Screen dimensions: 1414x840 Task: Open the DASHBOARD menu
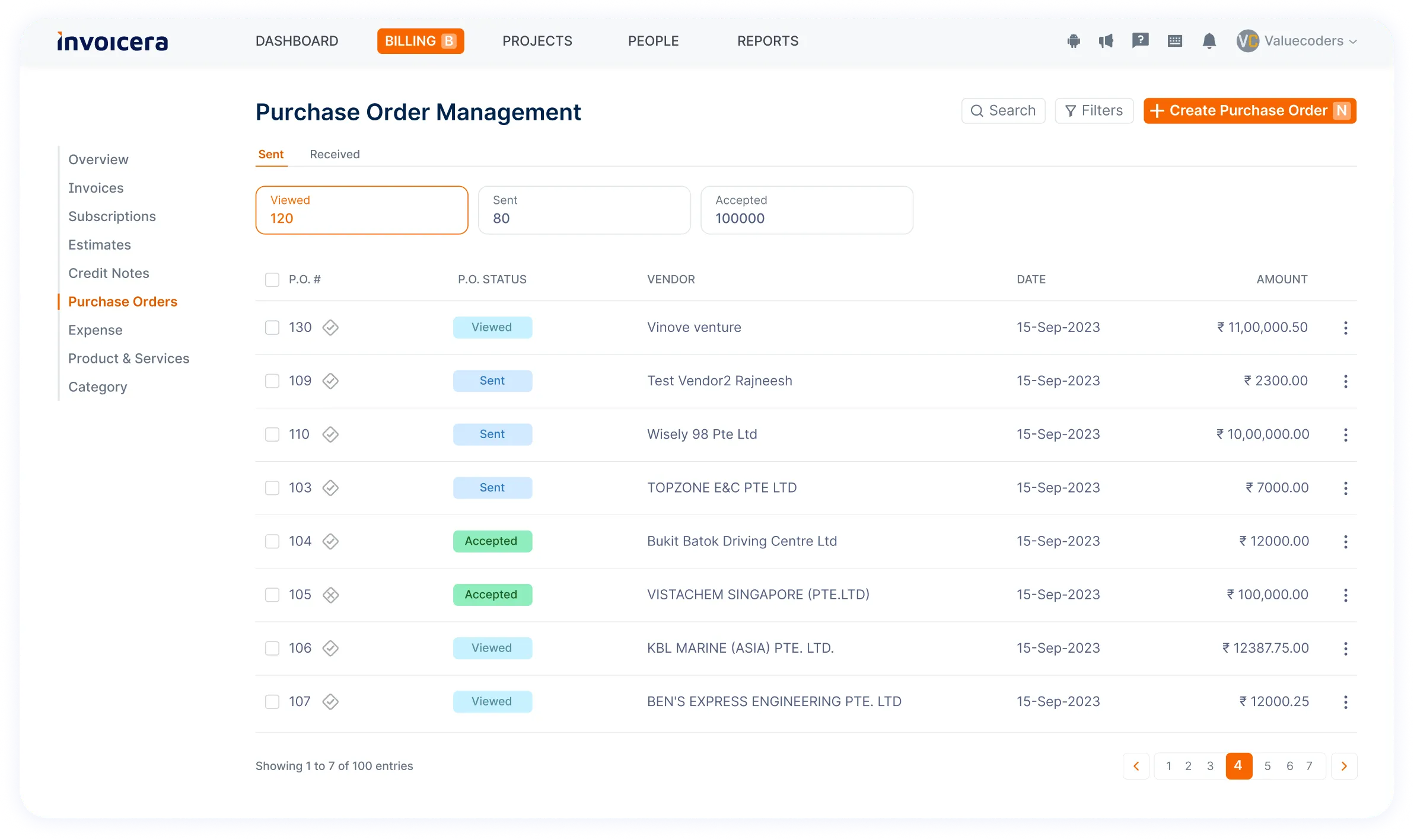click(x=297, y=41)
